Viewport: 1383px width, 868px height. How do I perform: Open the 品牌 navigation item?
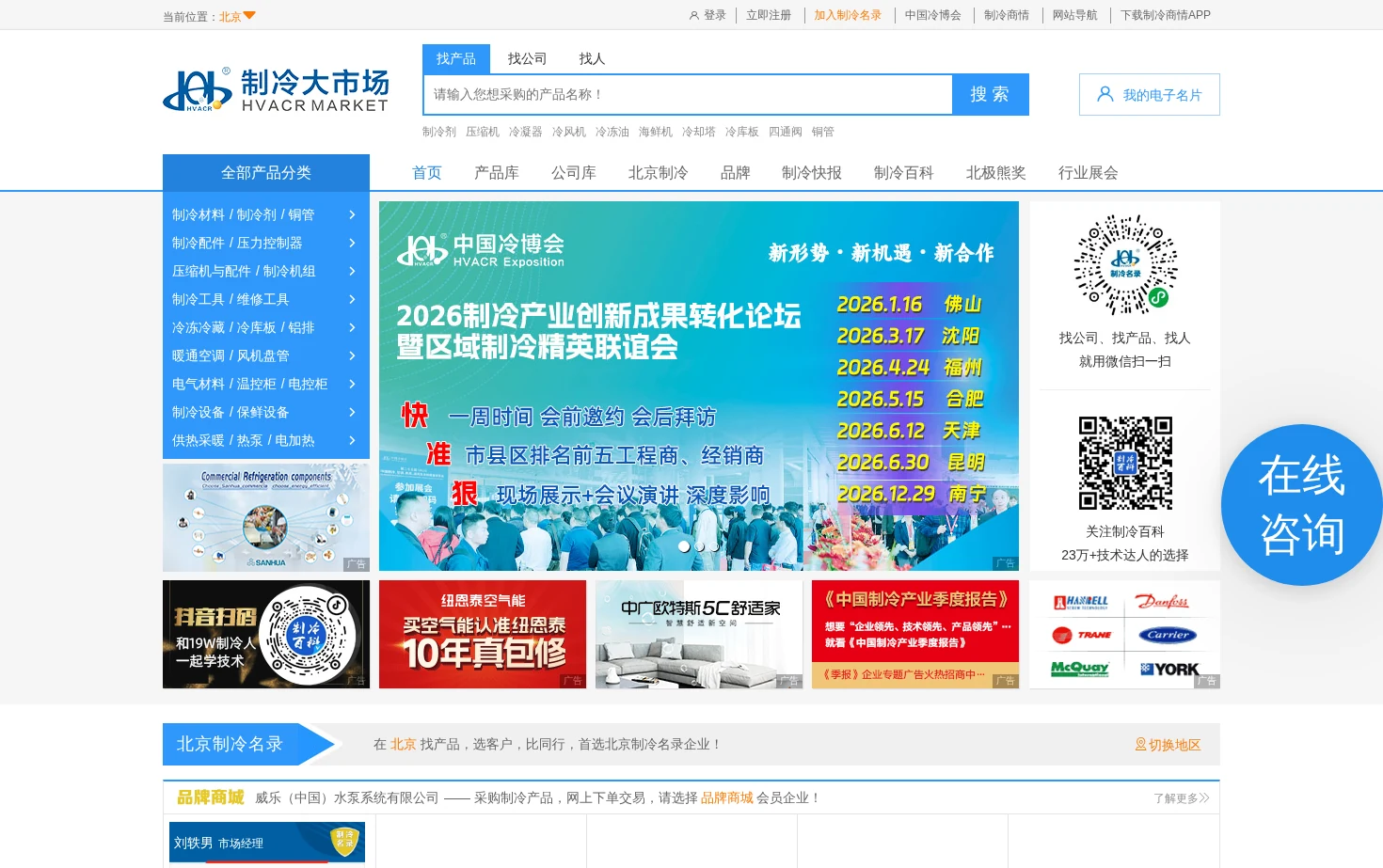tap(735, 173)
